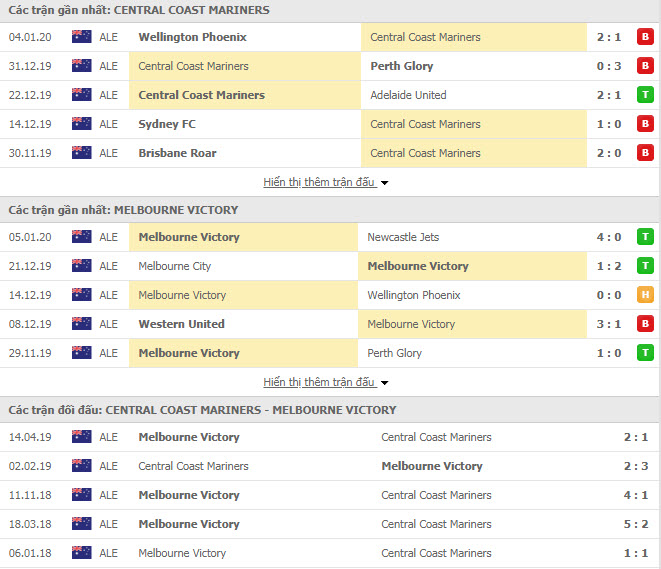Expand more Central Coast Mariners matches arrow

coord(384,183)
